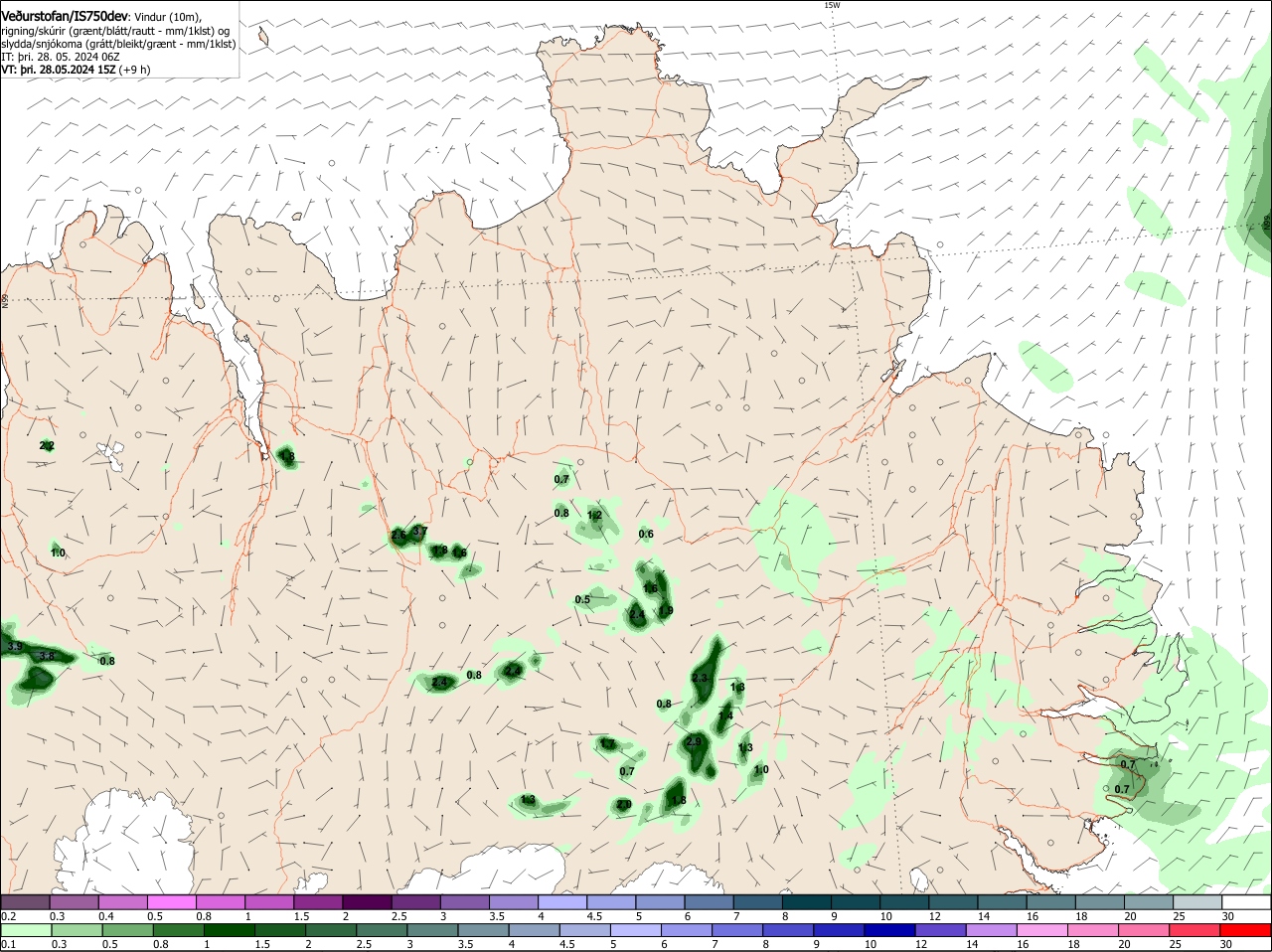Click the 0.2 tick label on the snow scale

pyautogui.click(x=8, y=915)
